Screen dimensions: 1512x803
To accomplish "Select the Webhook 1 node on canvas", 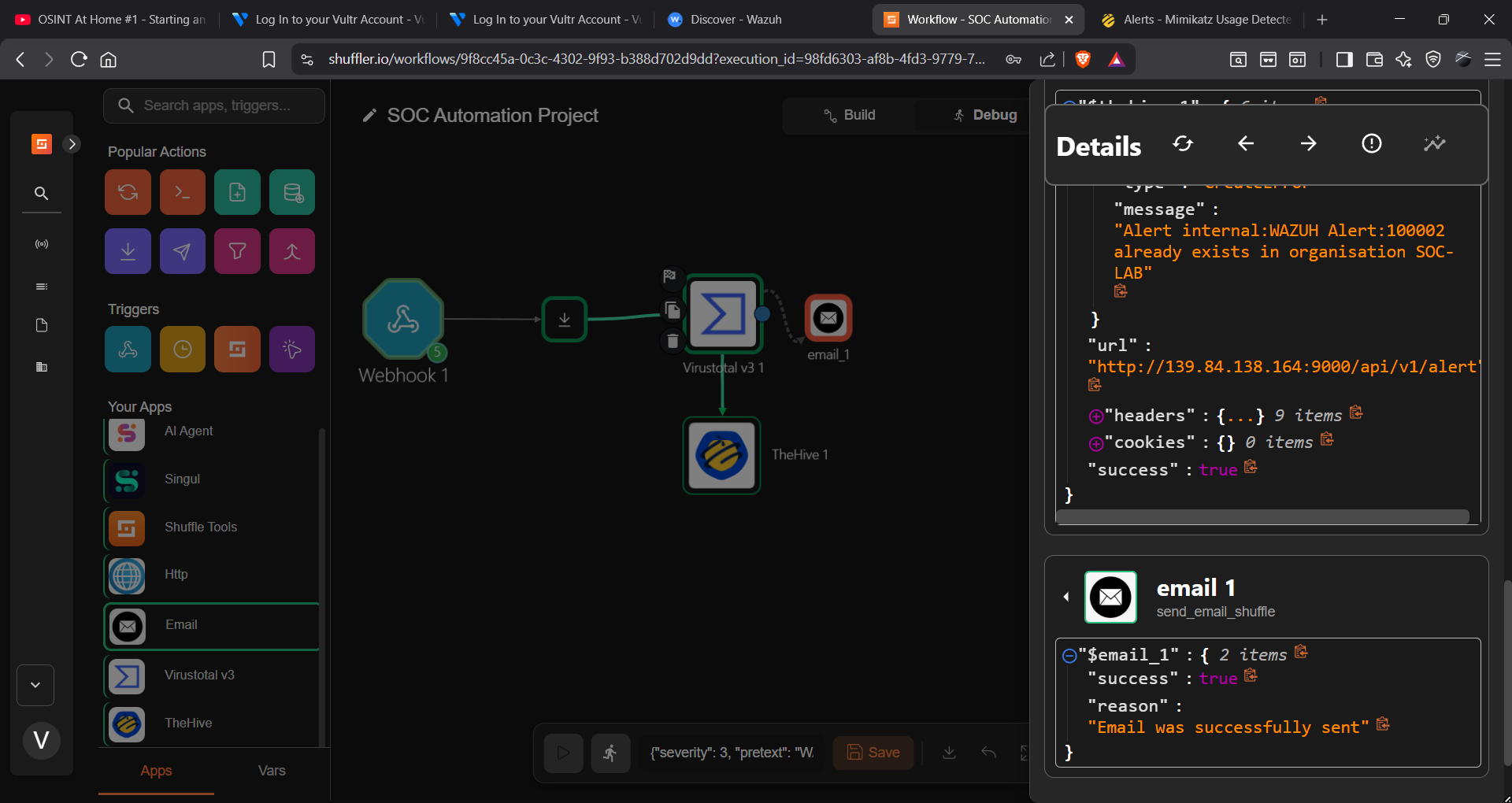I will (x=403, y=319).
